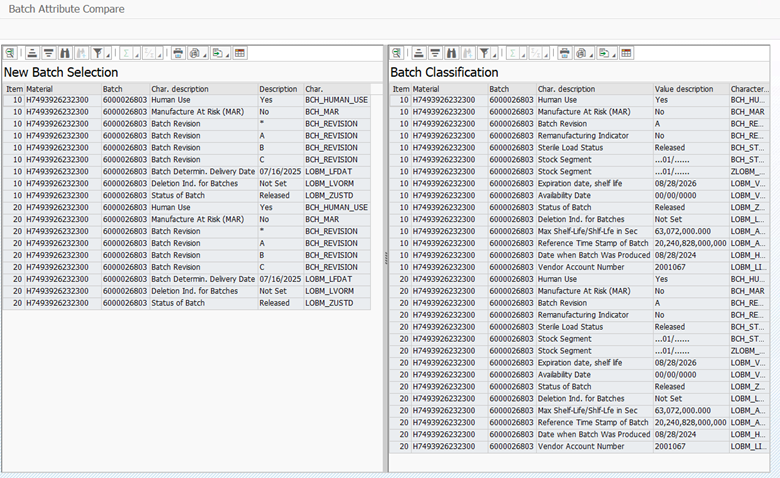Open Views icon in New Batch Selection toolbar
780x478 pixels.
click(x=195, y=53)
